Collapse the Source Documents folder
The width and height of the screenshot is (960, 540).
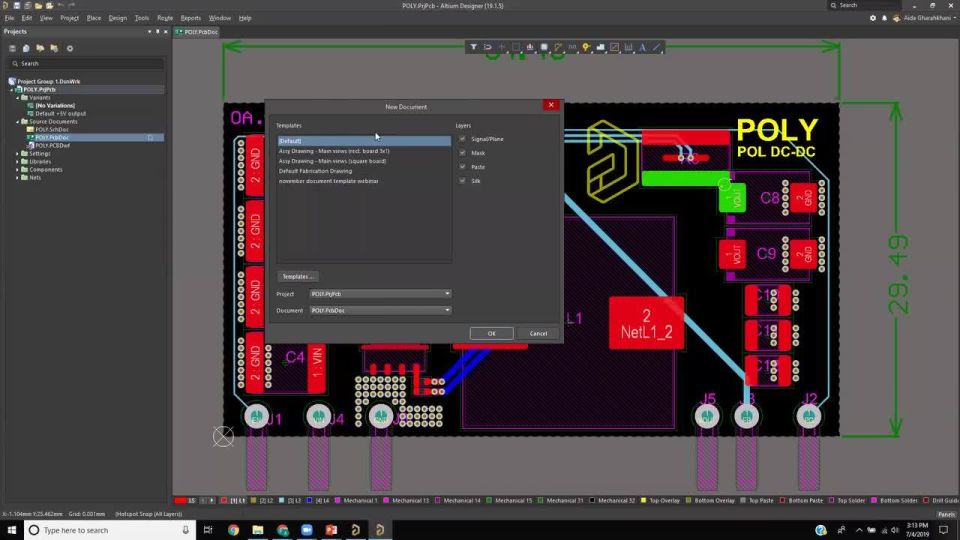tap(17, 121)
